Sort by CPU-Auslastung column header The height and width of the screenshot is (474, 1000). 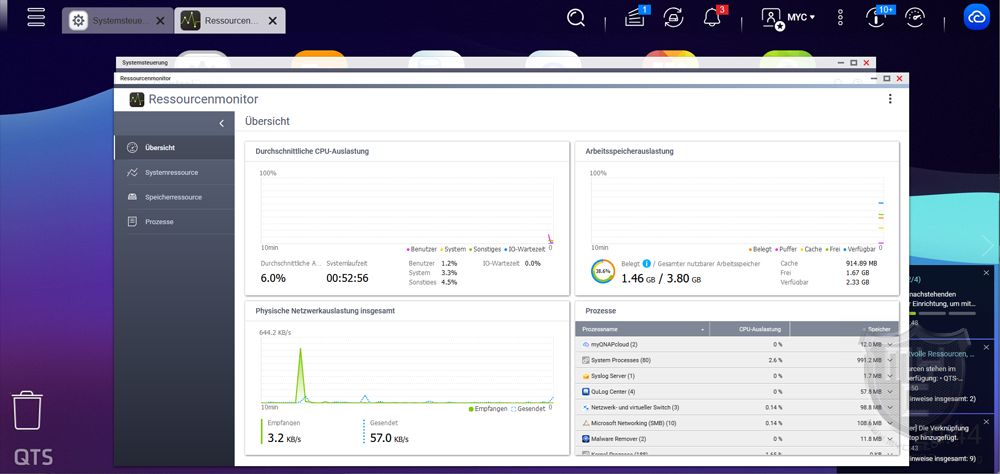tap(749, 329)
